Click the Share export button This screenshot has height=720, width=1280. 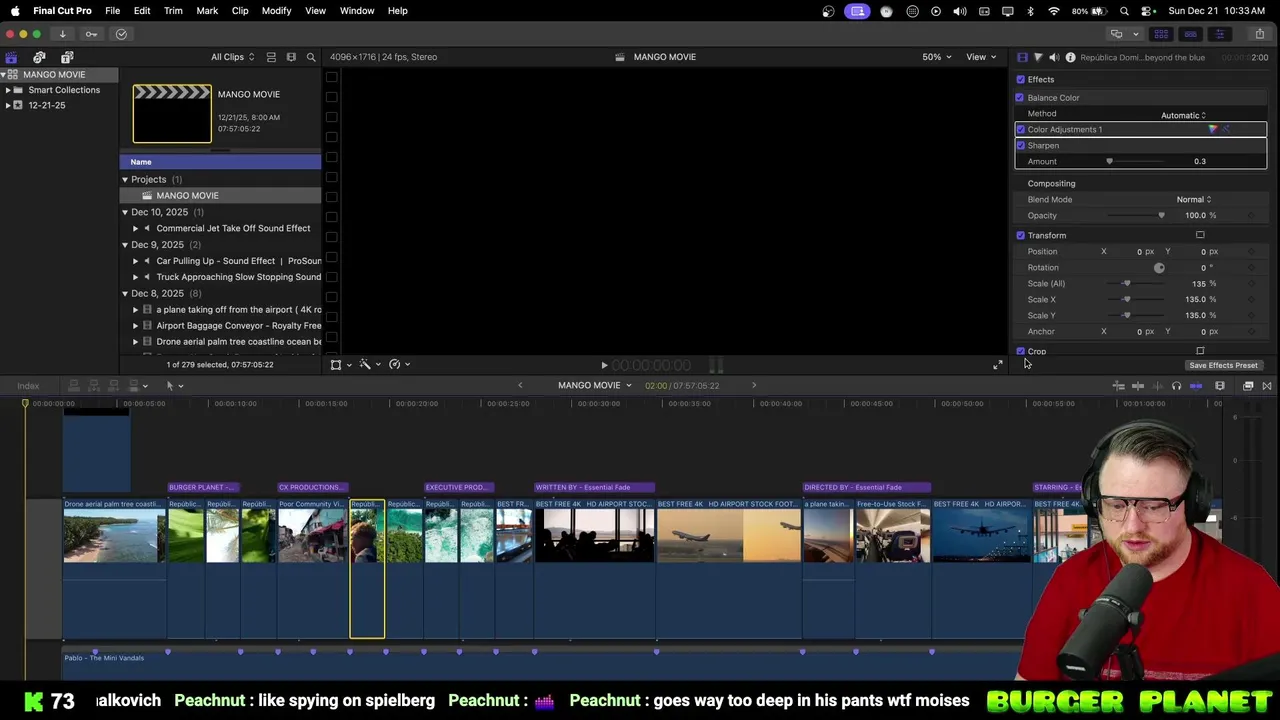[x=1259, y=34]
